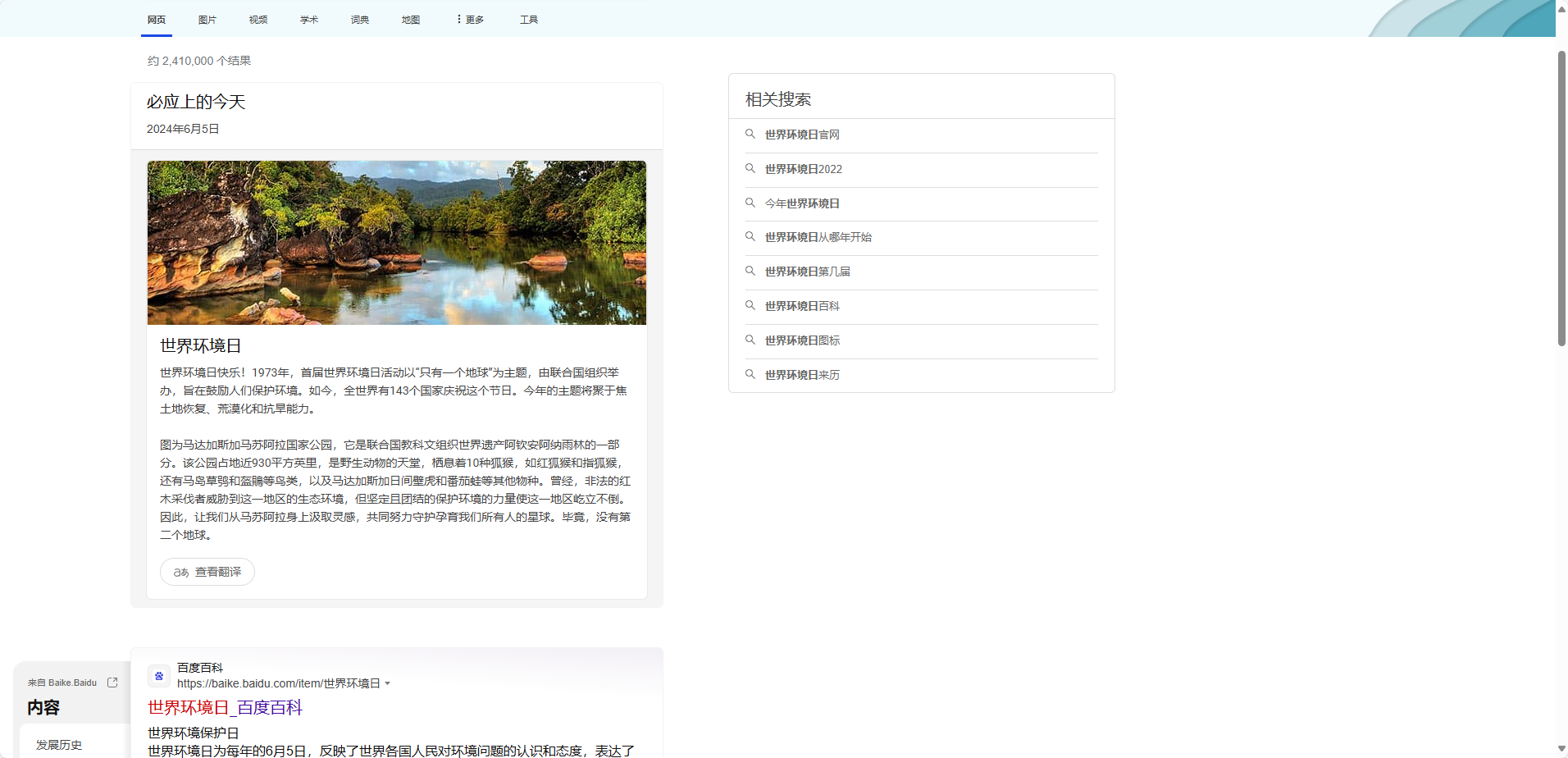This screenshot has height=758, width=1568.
Task: Open the external link icon beside Baike.Baidu
Action: click(112, 683)
